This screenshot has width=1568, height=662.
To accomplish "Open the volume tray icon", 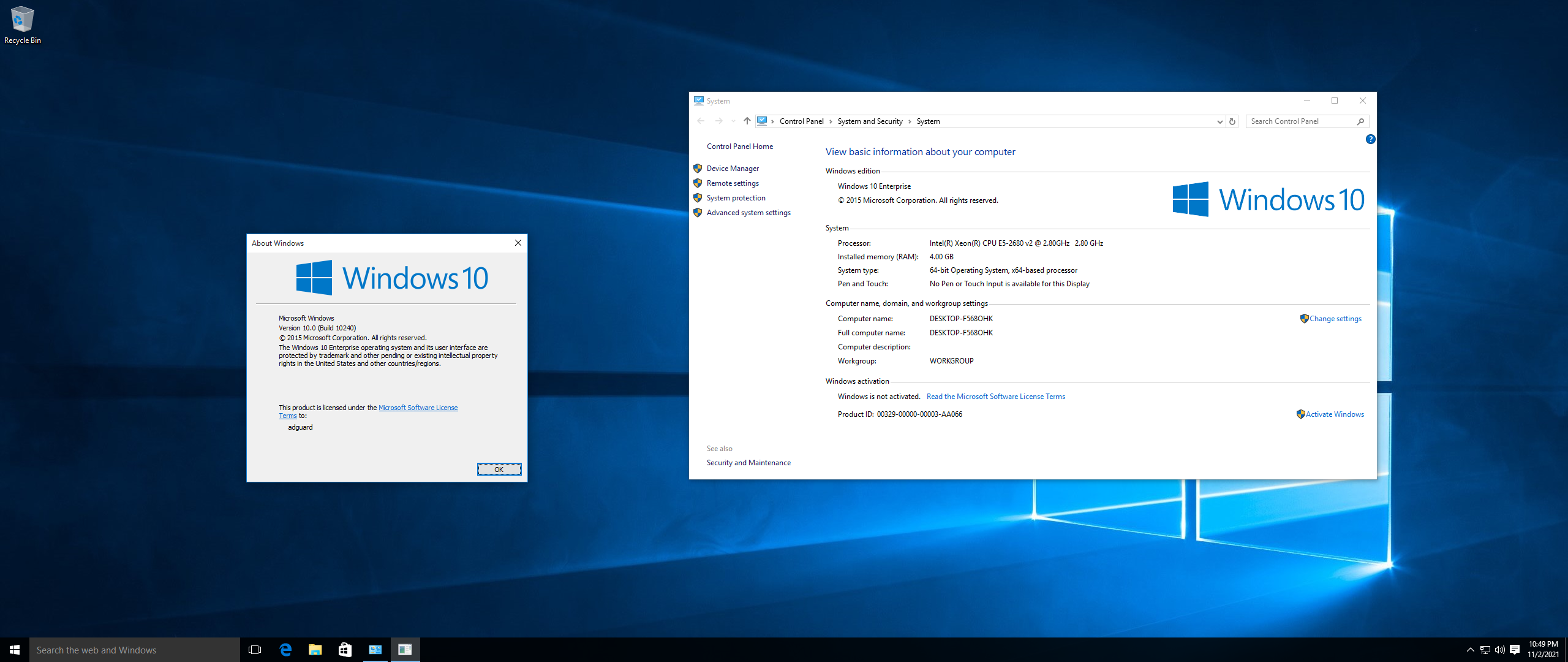I will click(x=1500, y=650).
